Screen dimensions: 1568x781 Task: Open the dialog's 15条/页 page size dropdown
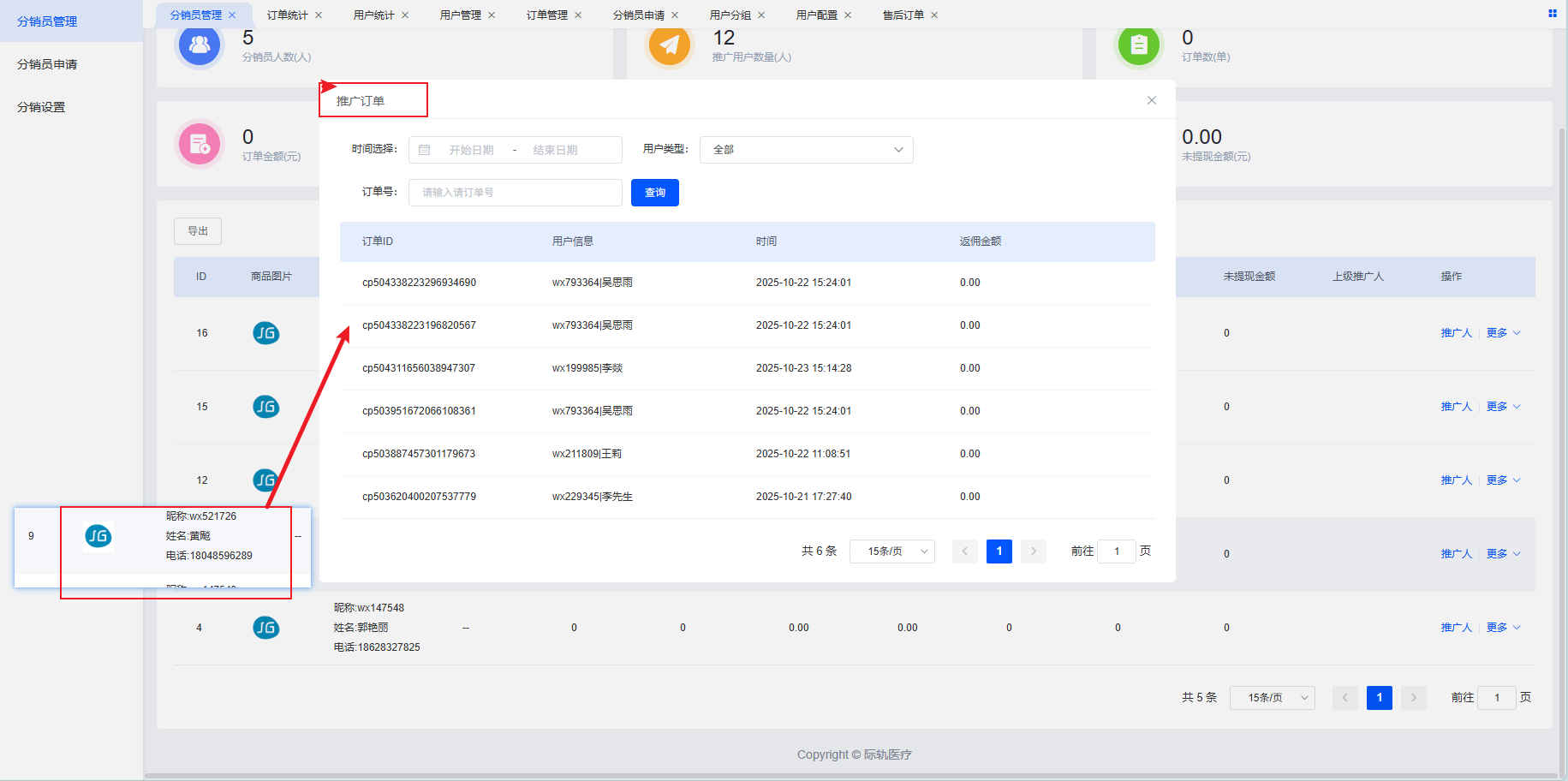pos(891,551)
